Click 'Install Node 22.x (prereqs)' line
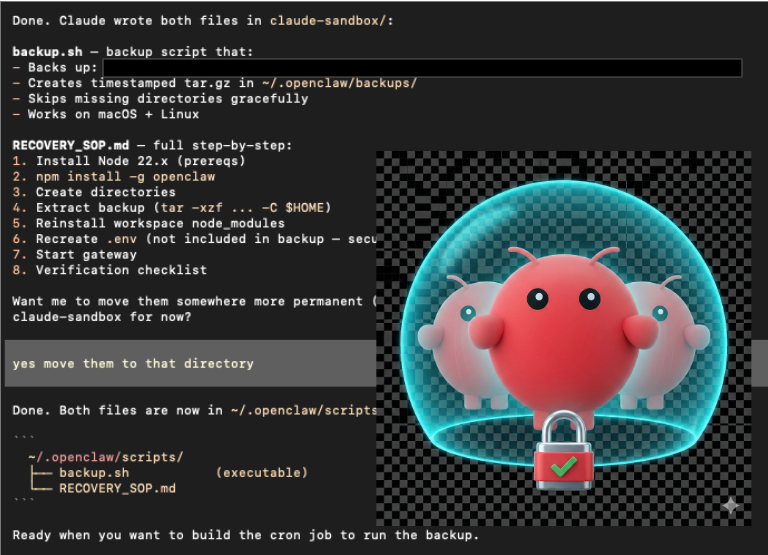This screenshot has height=555, width=768. point(140,161)
